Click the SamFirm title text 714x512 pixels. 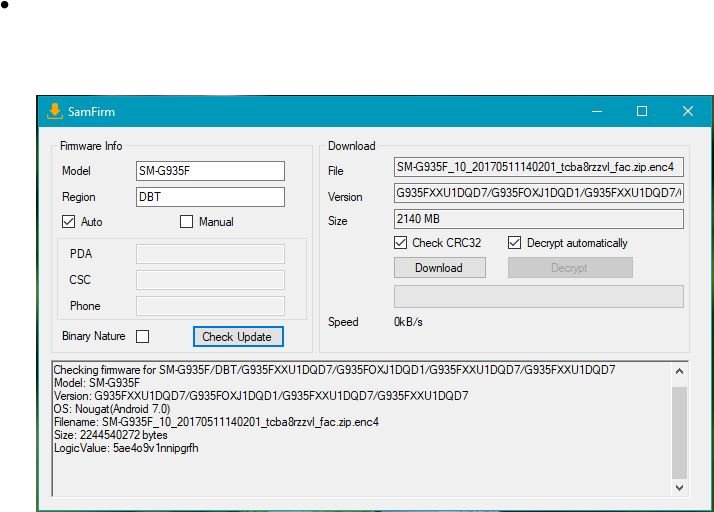(92, 112)
